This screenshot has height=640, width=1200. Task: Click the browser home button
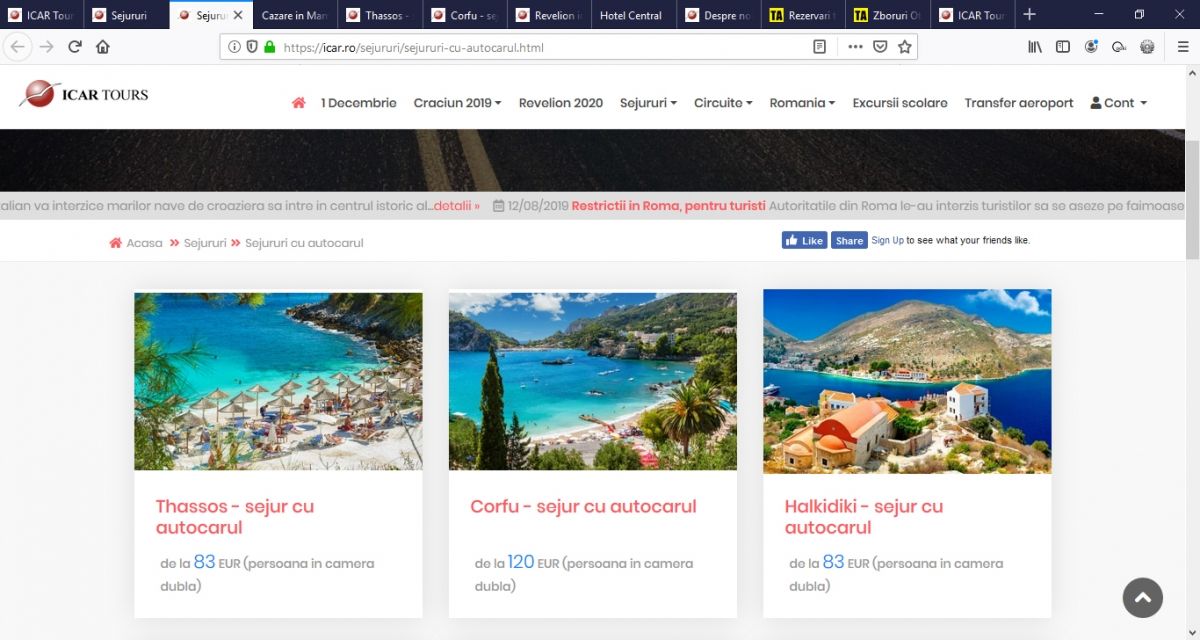pyautogui.click(x=103, y=47)
